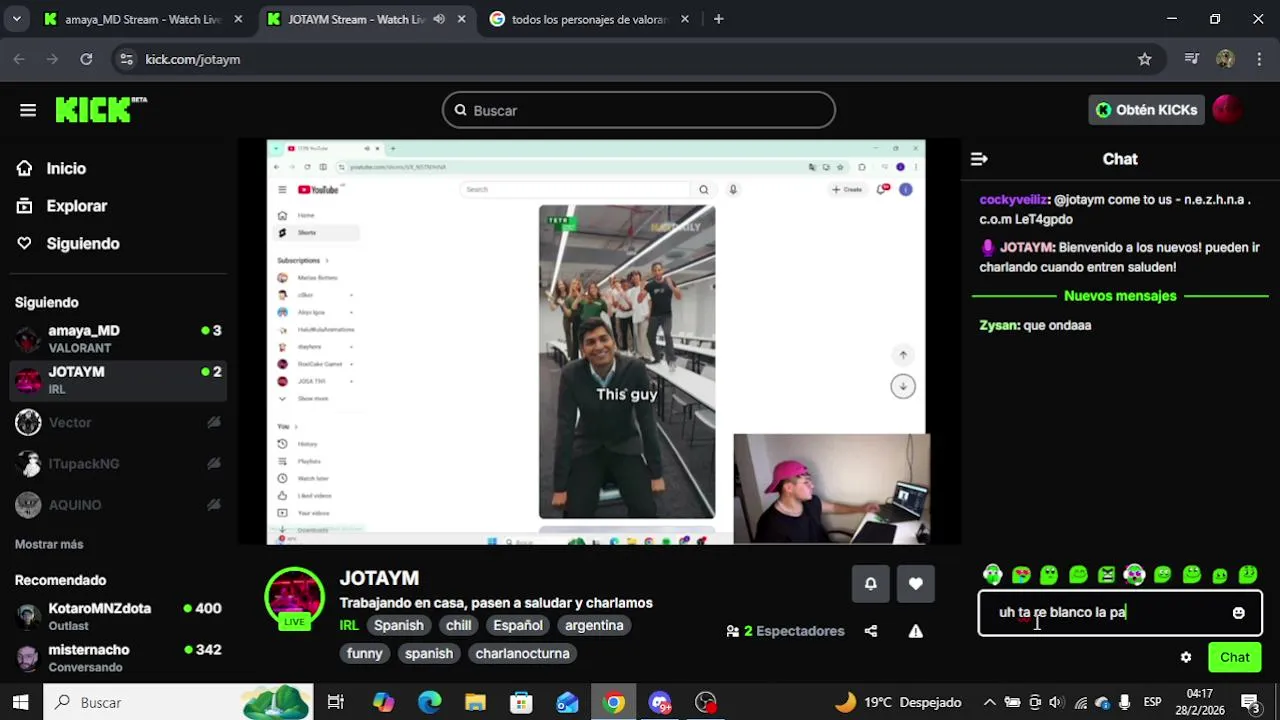
Task: Open File Explorer from the taskbar
Action: click(475, 702)
